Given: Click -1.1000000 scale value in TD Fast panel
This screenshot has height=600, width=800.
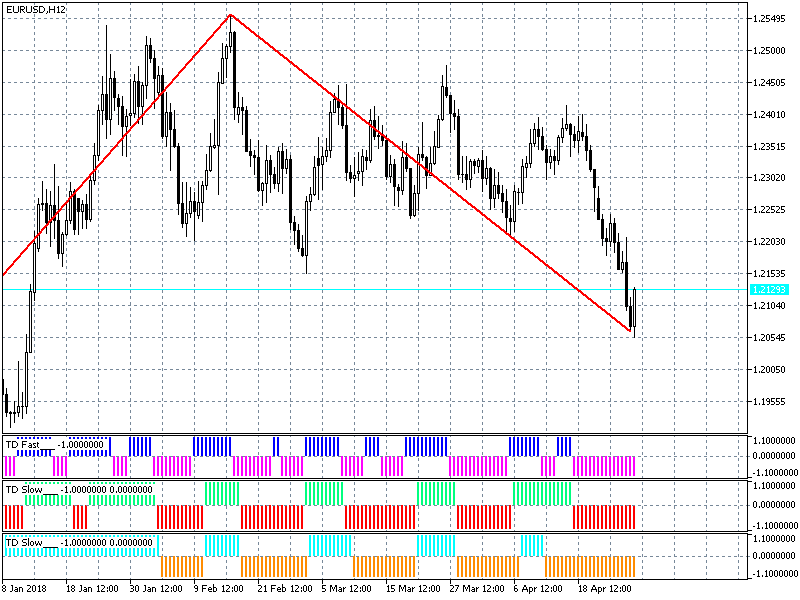Looking at the screenshot, I should [x=773, y=472].
